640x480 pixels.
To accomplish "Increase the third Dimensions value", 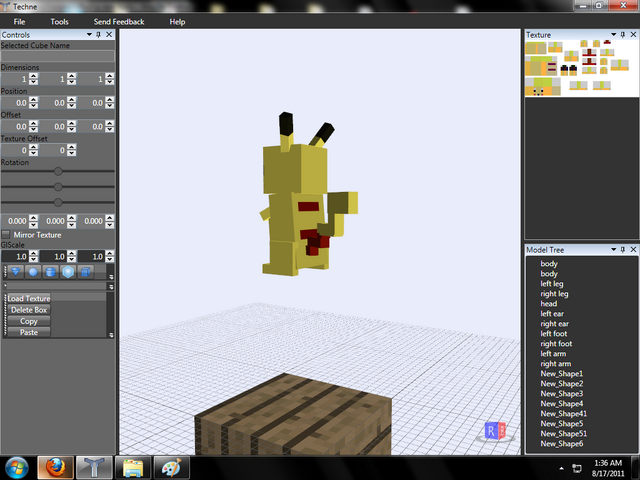I will [109, 76].
